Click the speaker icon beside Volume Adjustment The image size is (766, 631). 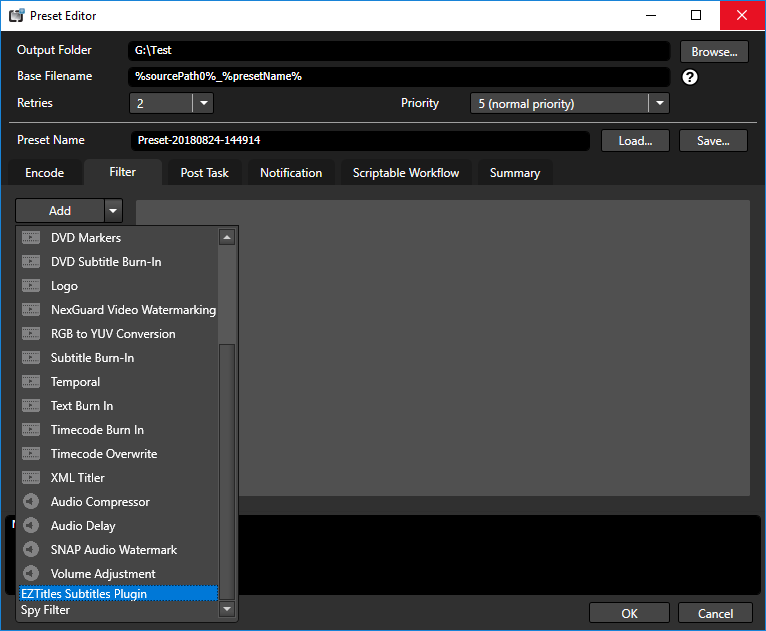(x=31, y=574)
